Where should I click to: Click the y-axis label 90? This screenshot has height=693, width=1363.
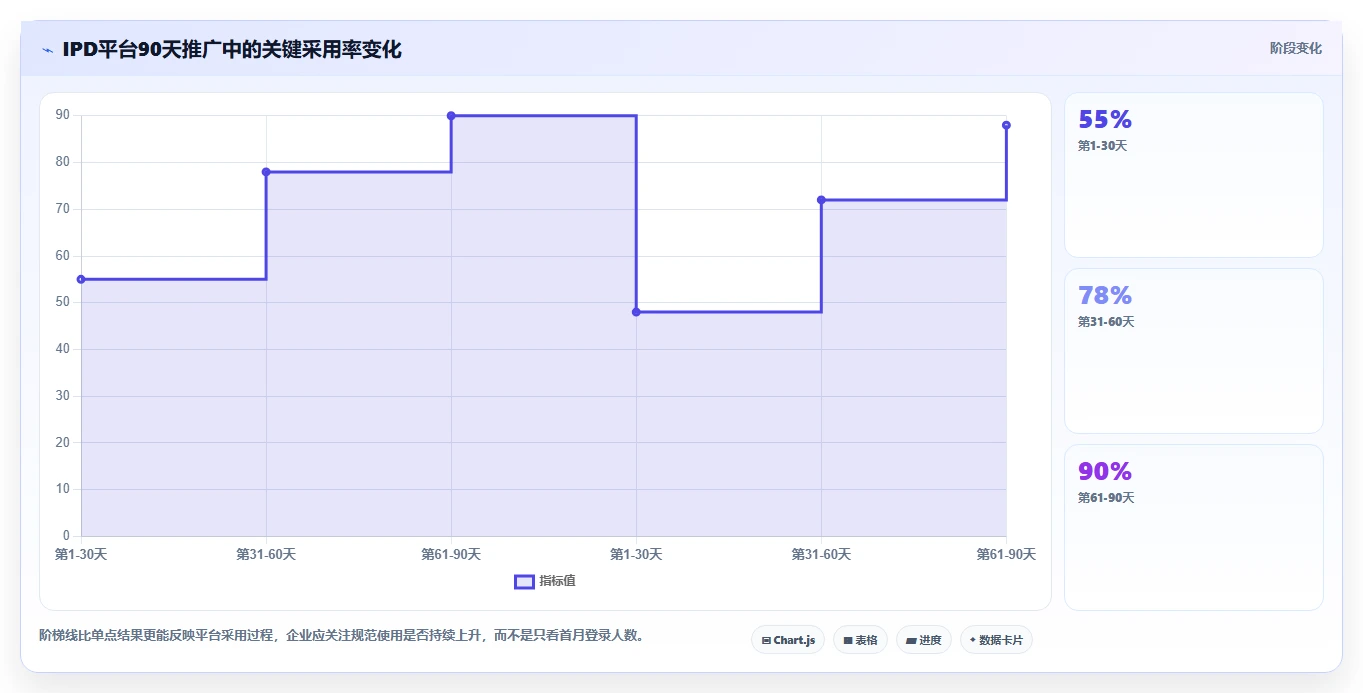click(x=63, y=115)
